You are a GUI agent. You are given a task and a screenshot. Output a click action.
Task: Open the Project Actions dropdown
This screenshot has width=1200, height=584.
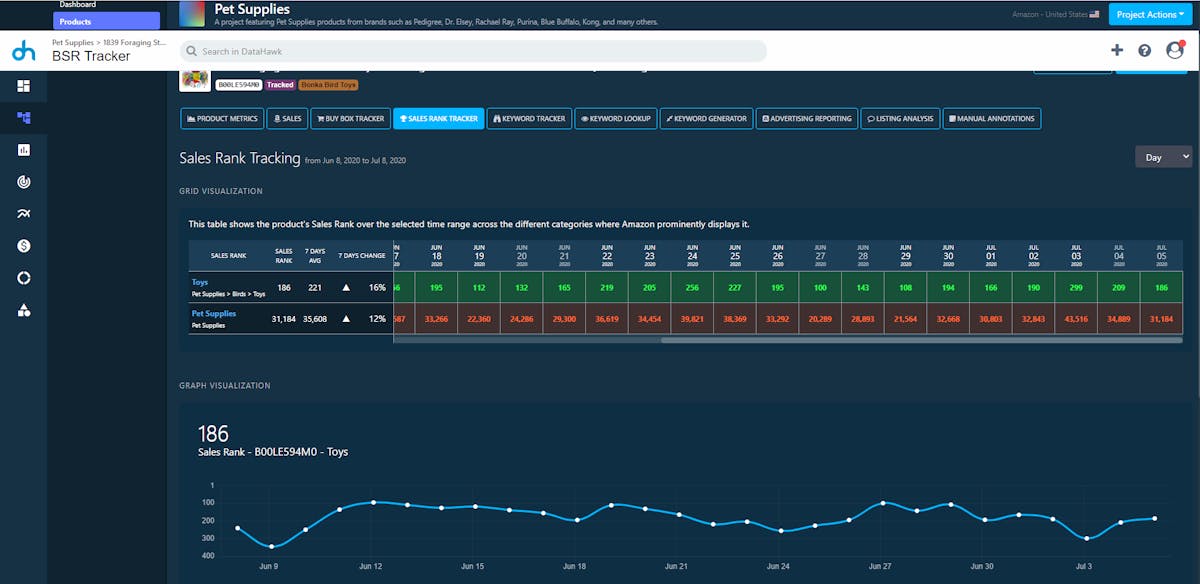pyautogui.click(x=1151, y=15)
